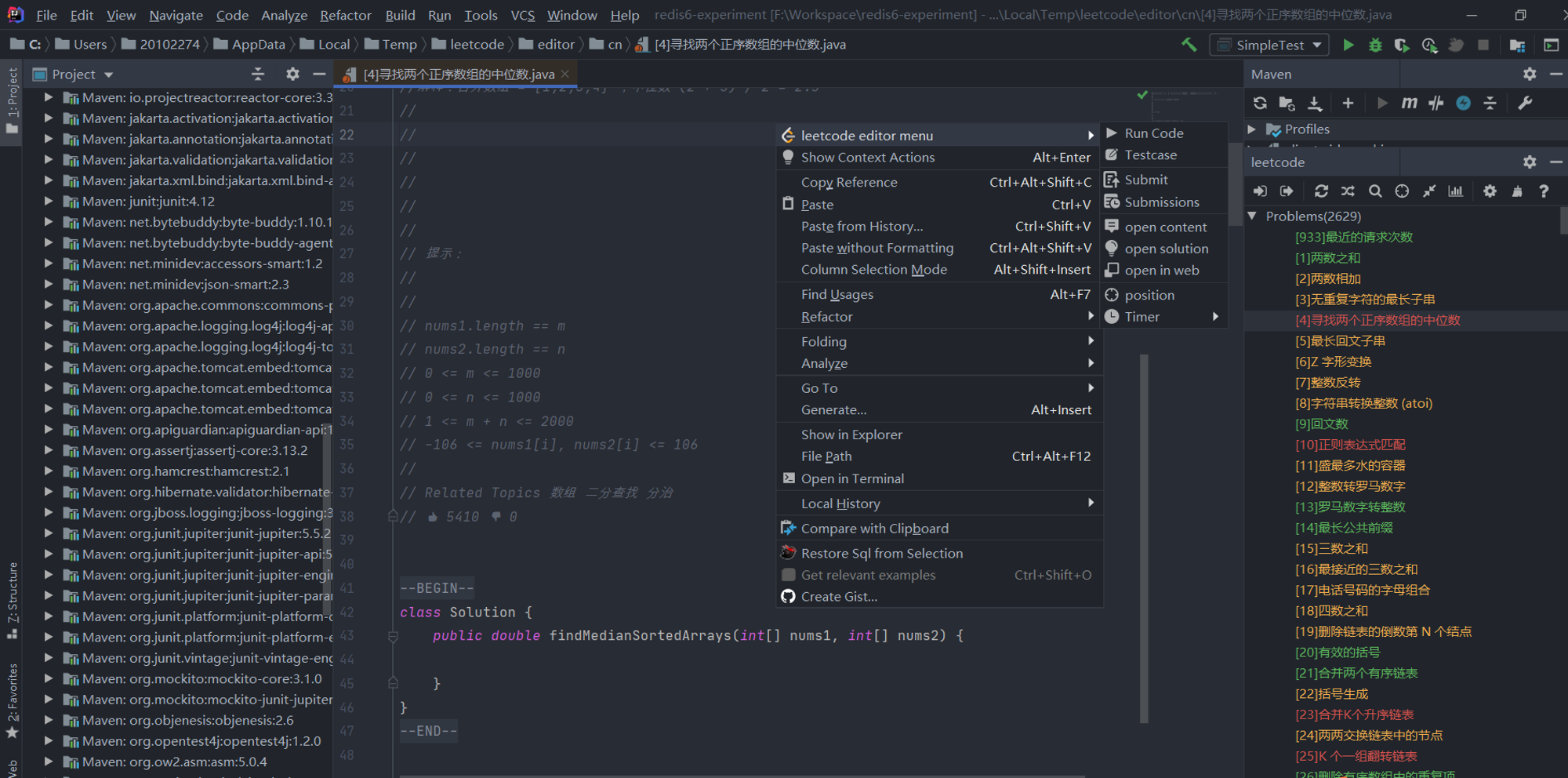The width and height of the screenshot is (1568, 778).
Task: Click the leetcode breadcrumb folder
Action: 467,45
